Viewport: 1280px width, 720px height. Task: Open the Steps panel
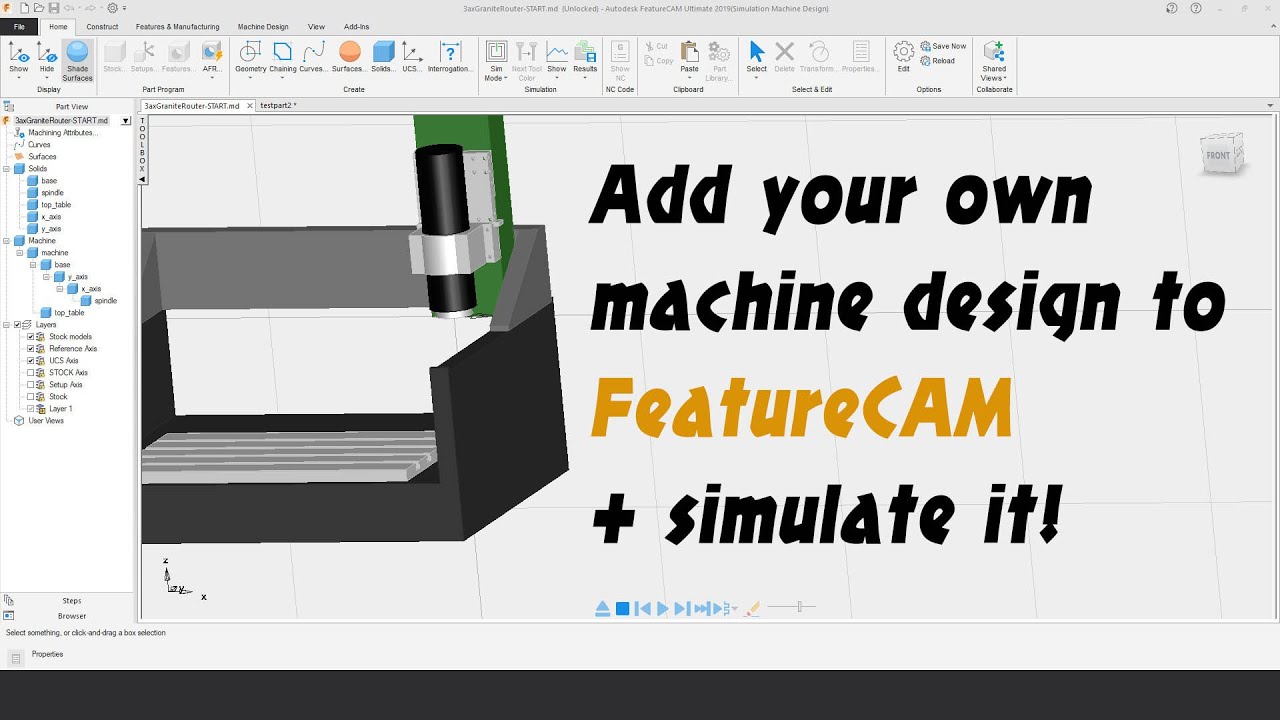[72, 601]
